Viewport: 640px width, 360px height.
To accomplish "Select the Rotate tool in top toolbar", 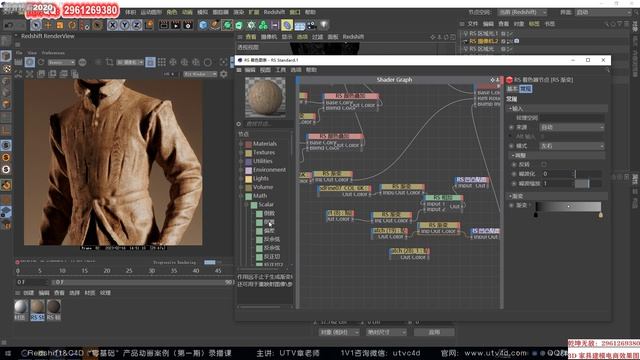I will click(x=72, y=25).
